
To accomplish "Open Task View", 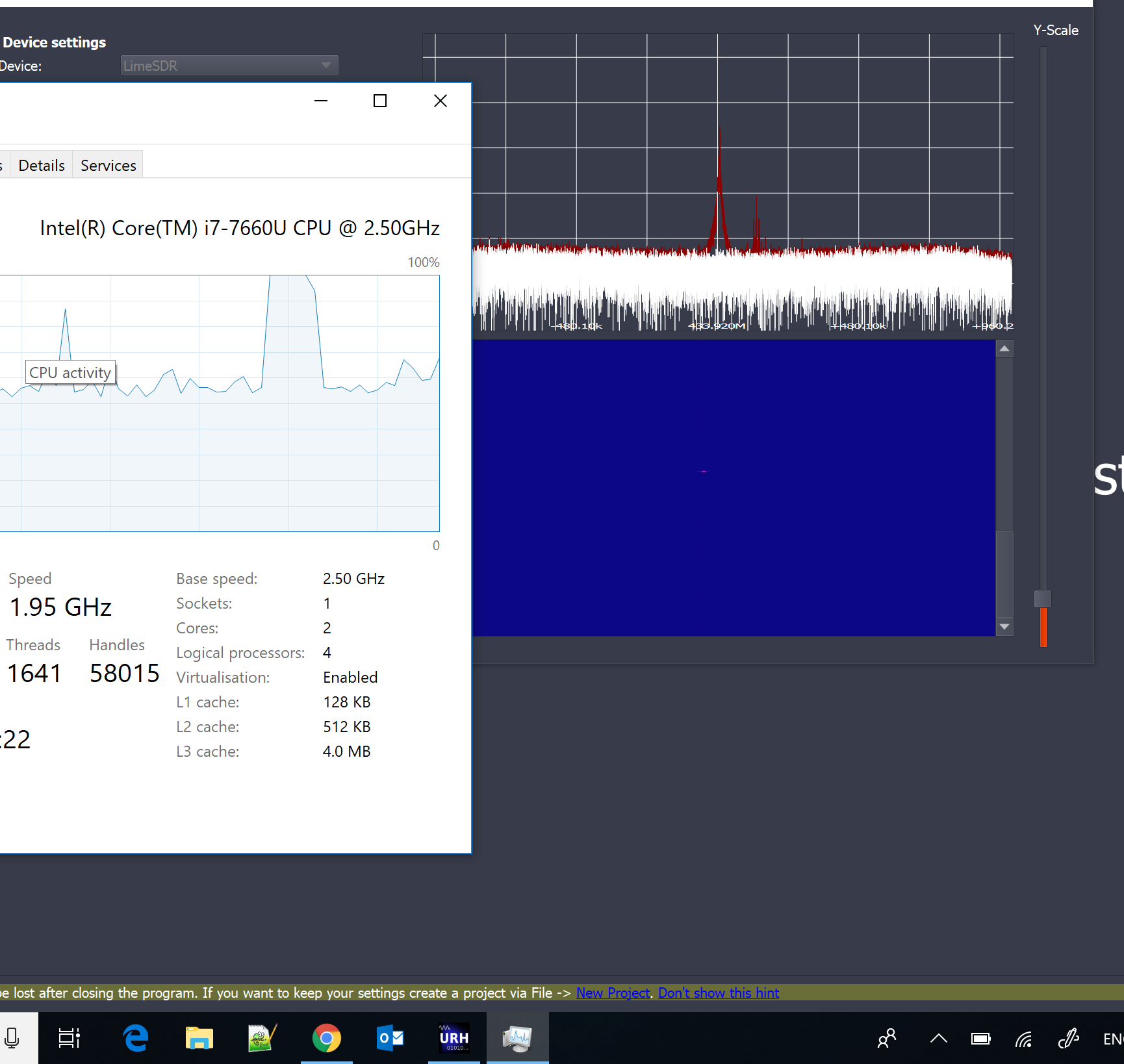I will 68,1037.
